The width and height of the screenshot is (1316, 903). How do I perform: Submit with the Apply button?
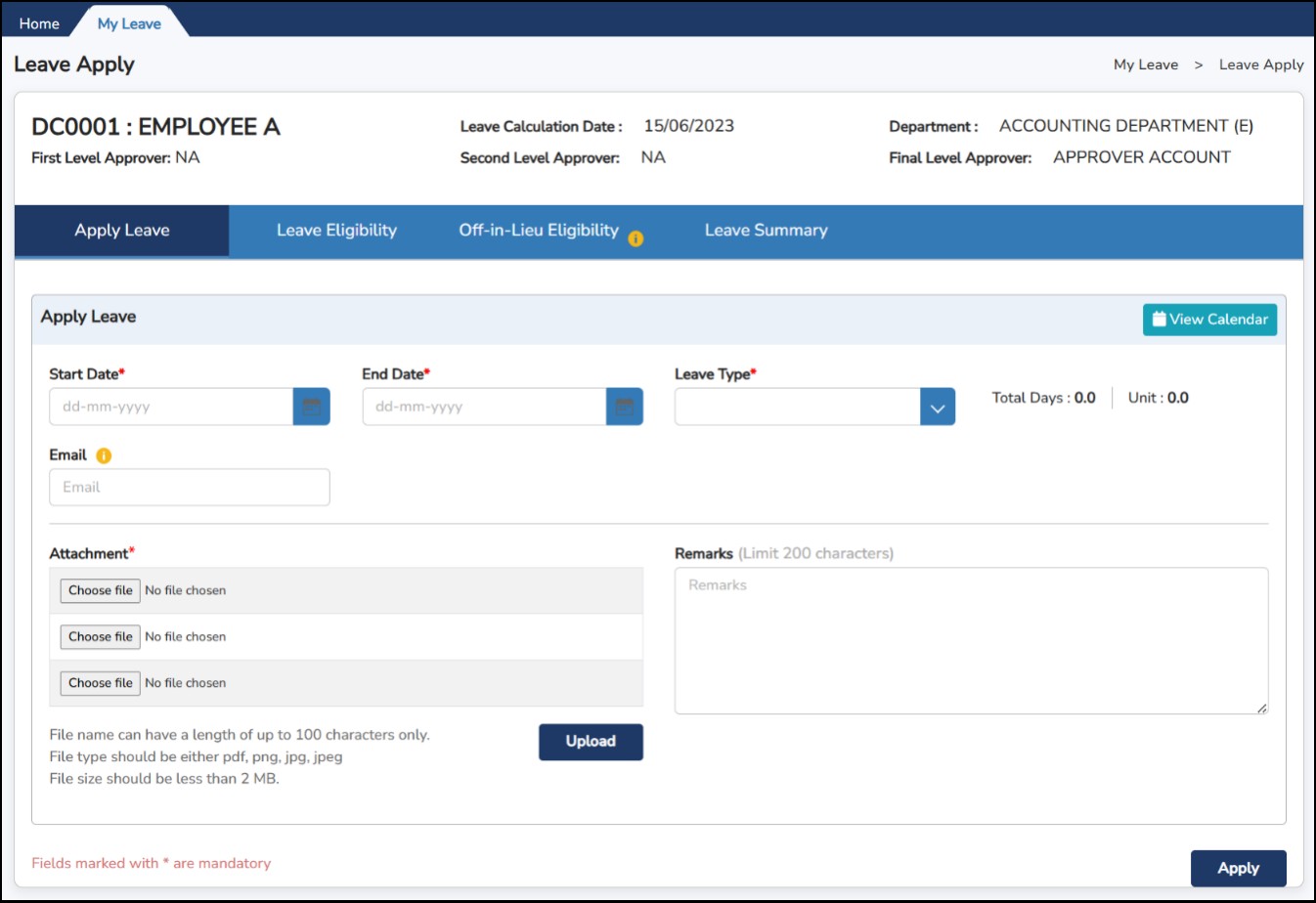(1238, 868)
